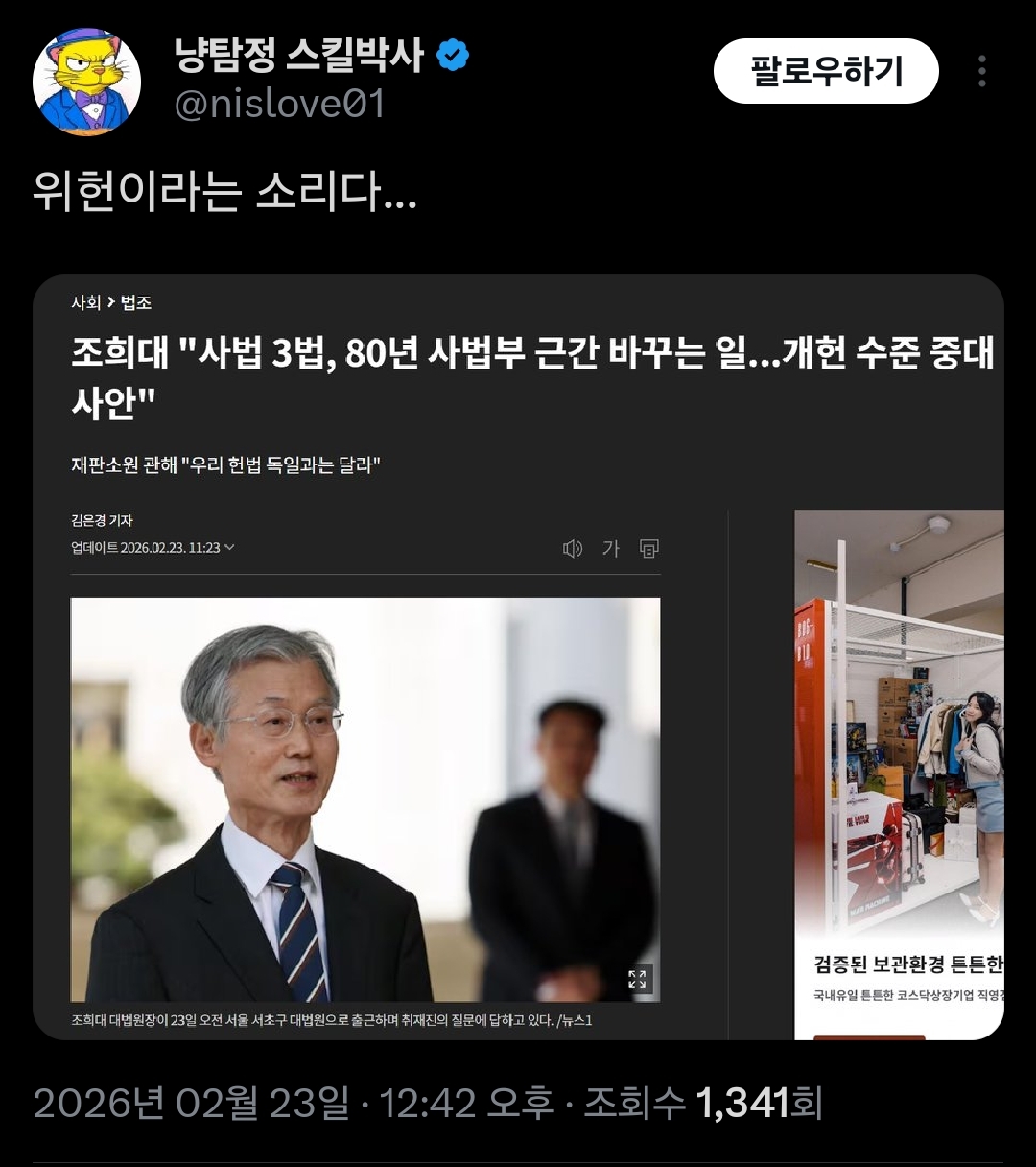1036x1167 pixels.
Task: Open the 사회 breadcrumb section
Action: (x=85, y=302)
